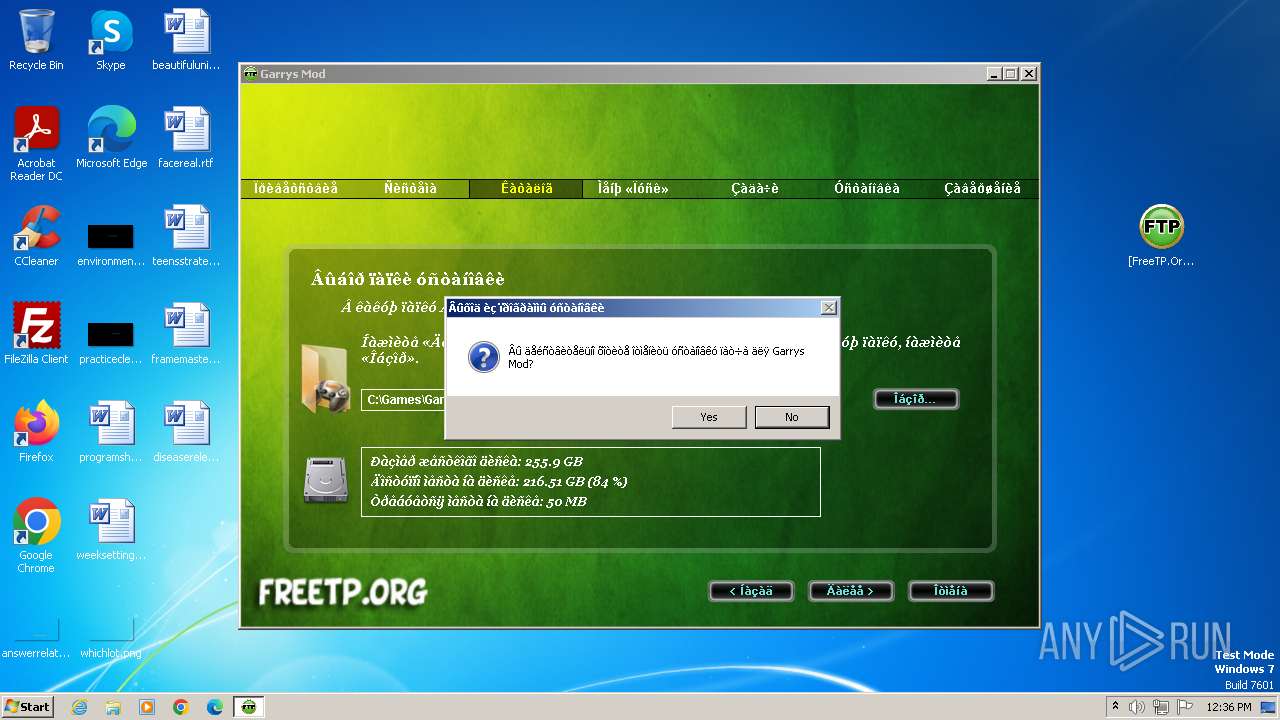The height and width of the screenshot is (720, 1280).
Task: Select the sixth installer step tab
Action: [867, 188]
